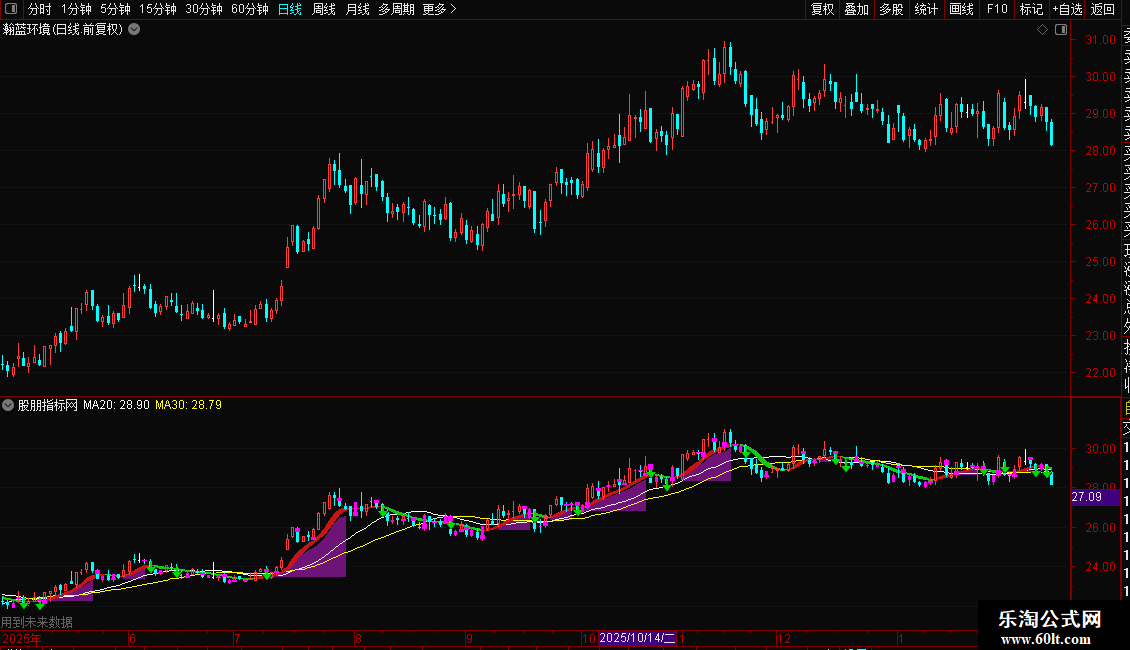Click month 8 on the time axis
The width and height of the screenshot is (1130, 650).
[x=358, y=638]
